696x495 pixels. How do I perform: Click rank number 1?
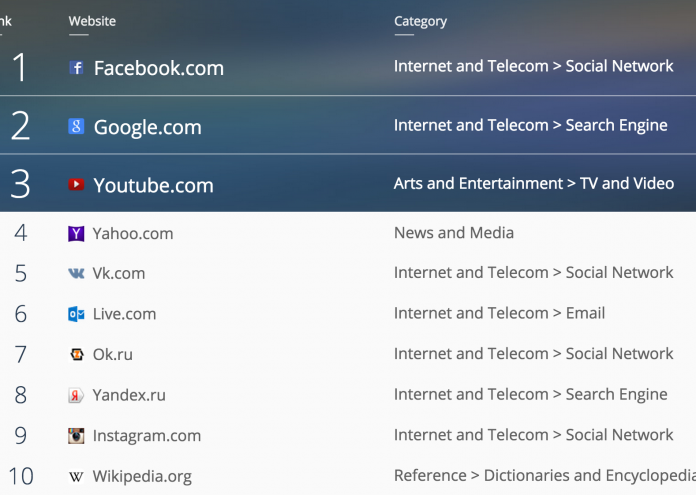[20, 67]
